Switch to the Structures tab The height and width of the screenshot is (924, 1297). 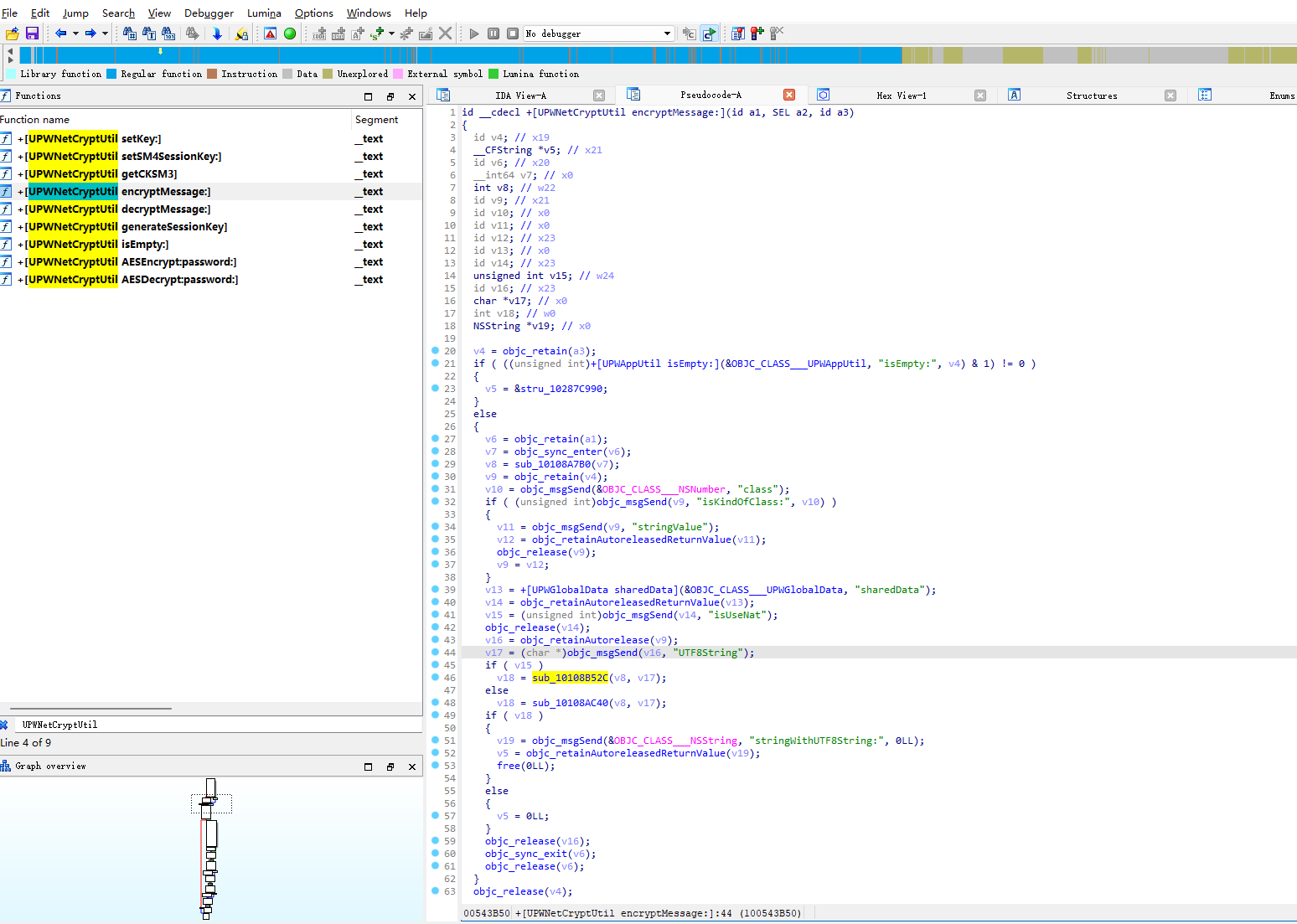1092,95
